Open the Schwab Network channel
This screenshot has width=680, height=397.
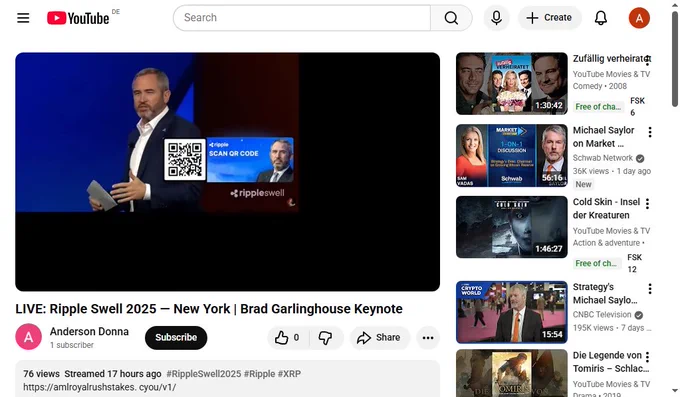tap(603, 158)
